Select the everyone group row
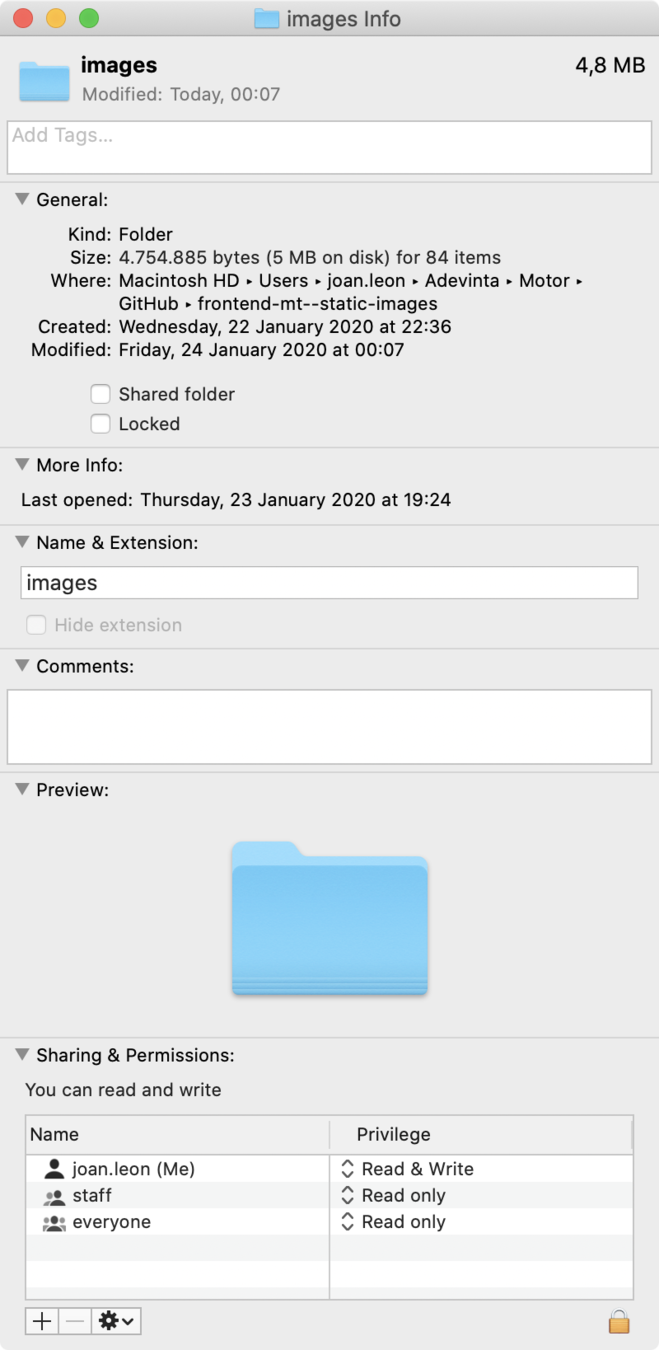The width and height of the screenshot is (659, 1350). pyautogui.click(x=329, y=1222)
